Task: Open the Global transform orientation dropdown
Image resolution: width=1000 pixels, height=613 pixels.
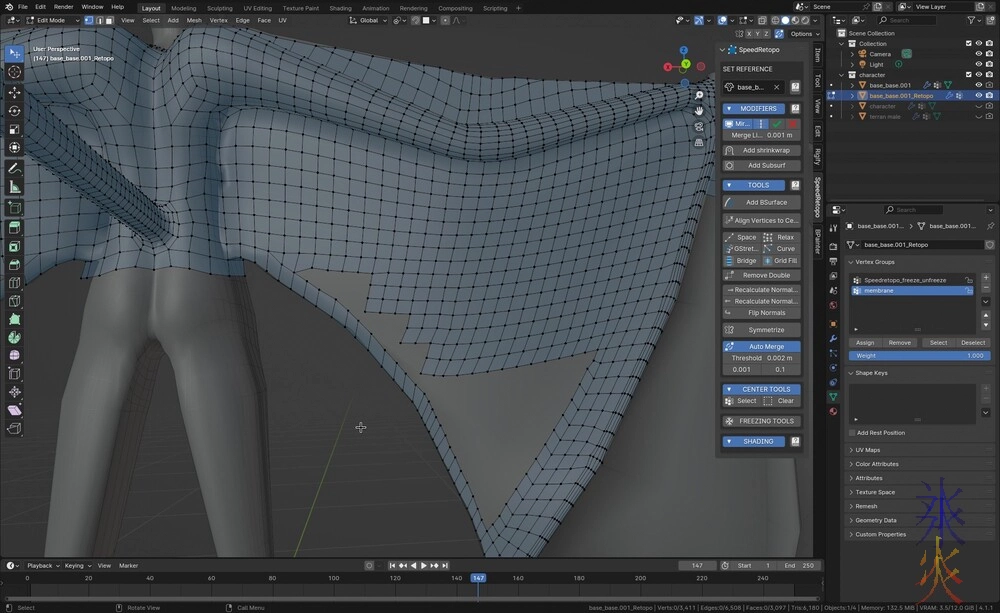Action: pyautogui.click(x=369, y=20)
